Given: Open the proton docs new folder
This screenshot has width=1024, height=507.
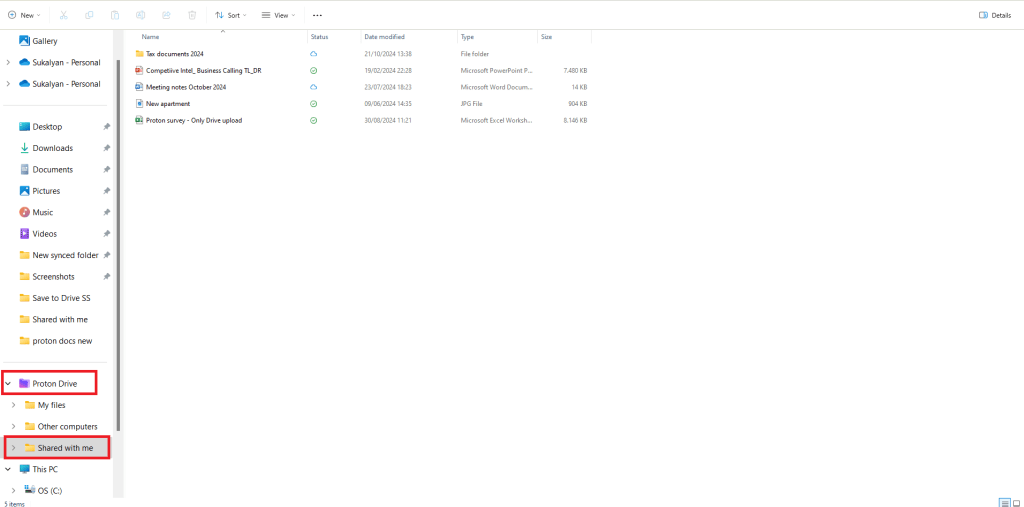Looking at the screenshot, I should click(62, 341).
